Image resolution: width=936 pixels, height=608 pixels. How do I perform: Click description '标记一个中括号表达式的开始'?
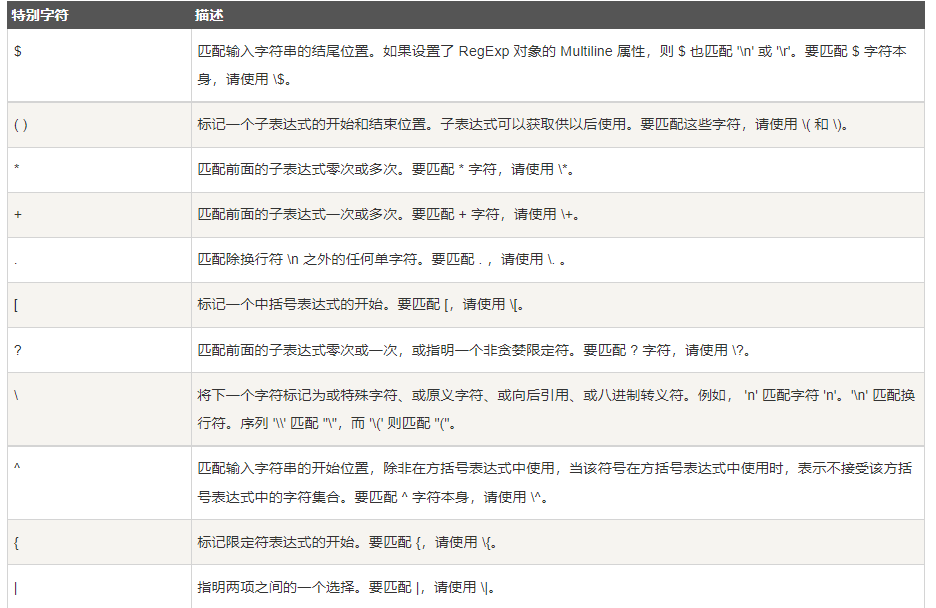558,305
